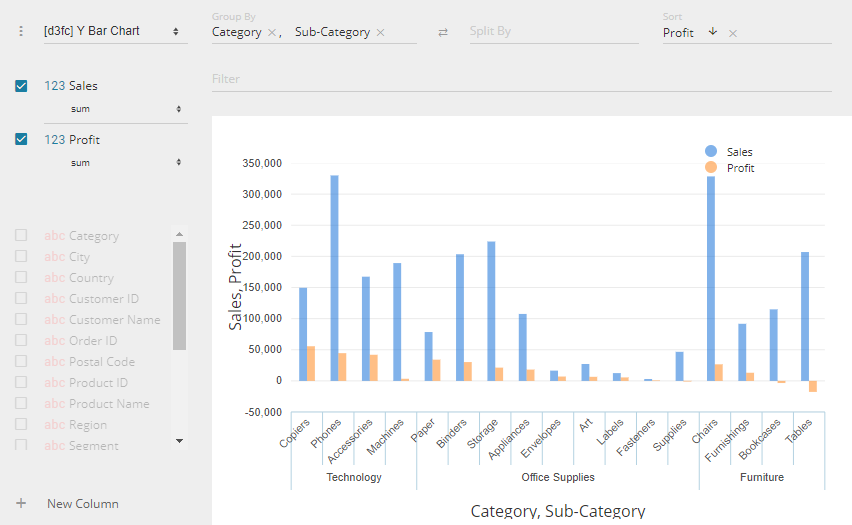Enable the Category column checkbox
852x525 pixels.
point(21,236)
